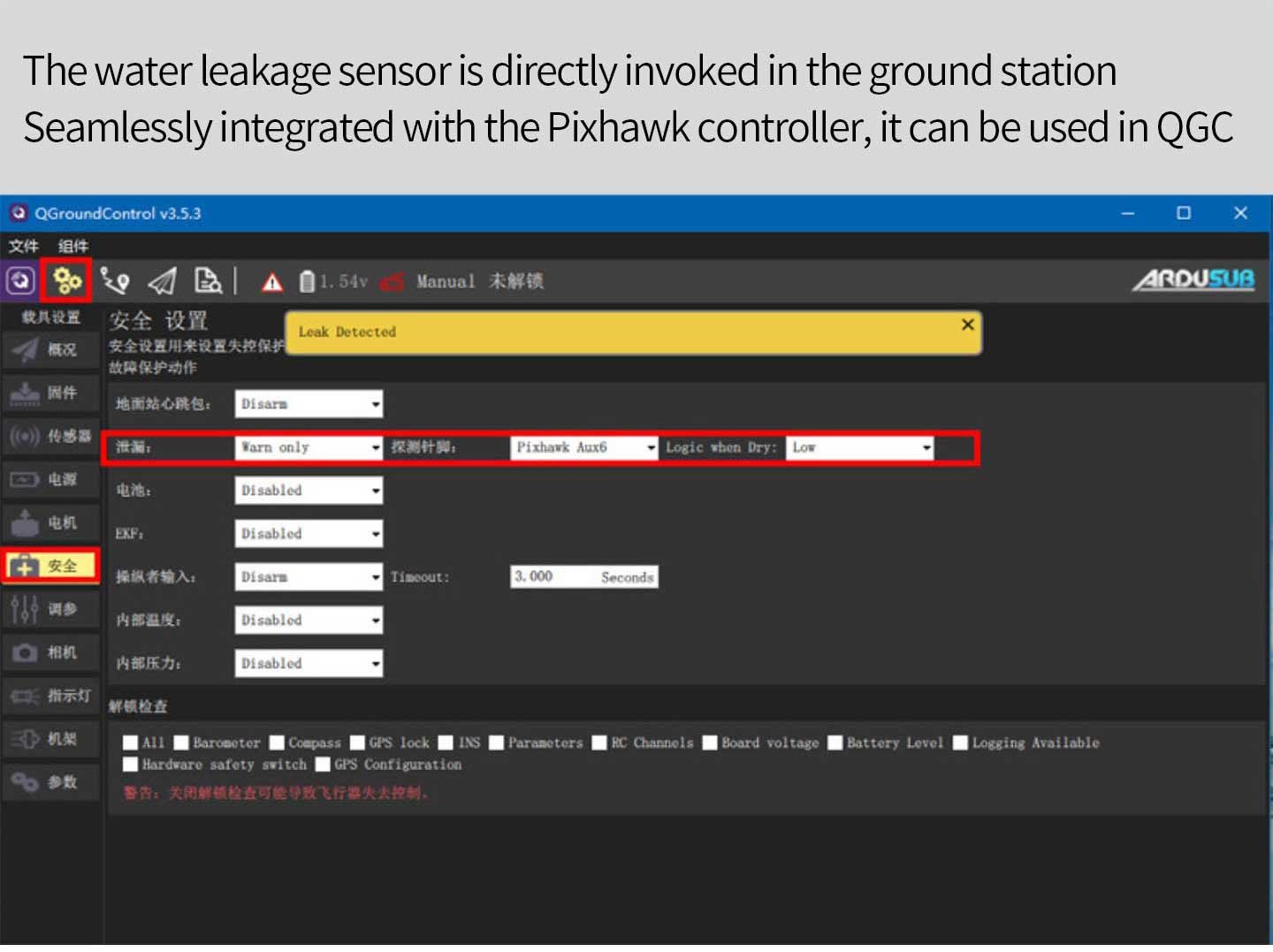
Task: Open the Analyze log document icon
Action: pos(208,281)
